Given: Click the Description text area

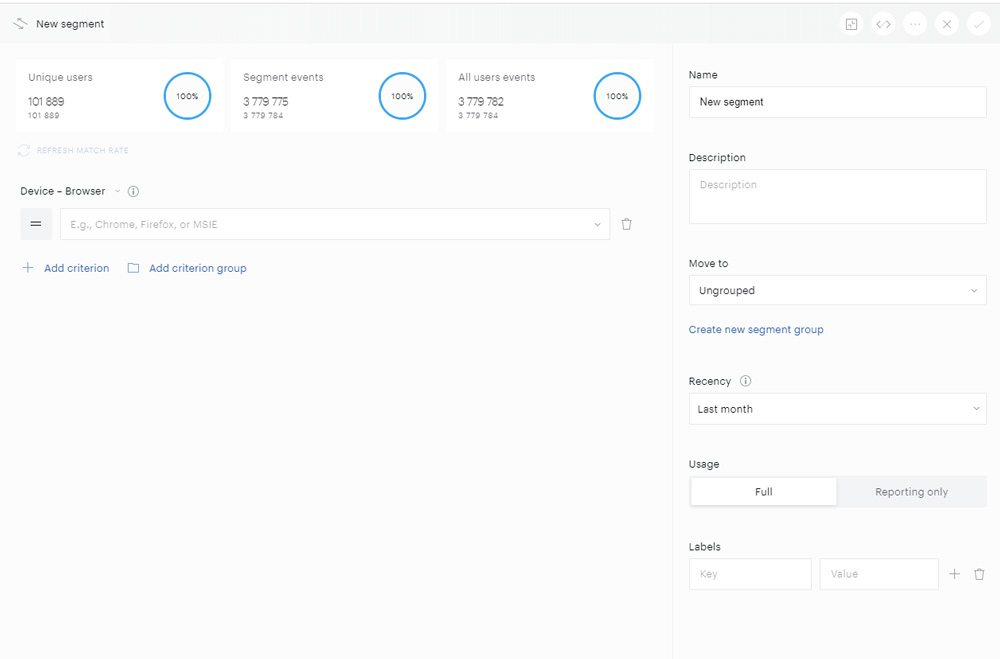Looking at the screenshot, I should pos(837,196).
